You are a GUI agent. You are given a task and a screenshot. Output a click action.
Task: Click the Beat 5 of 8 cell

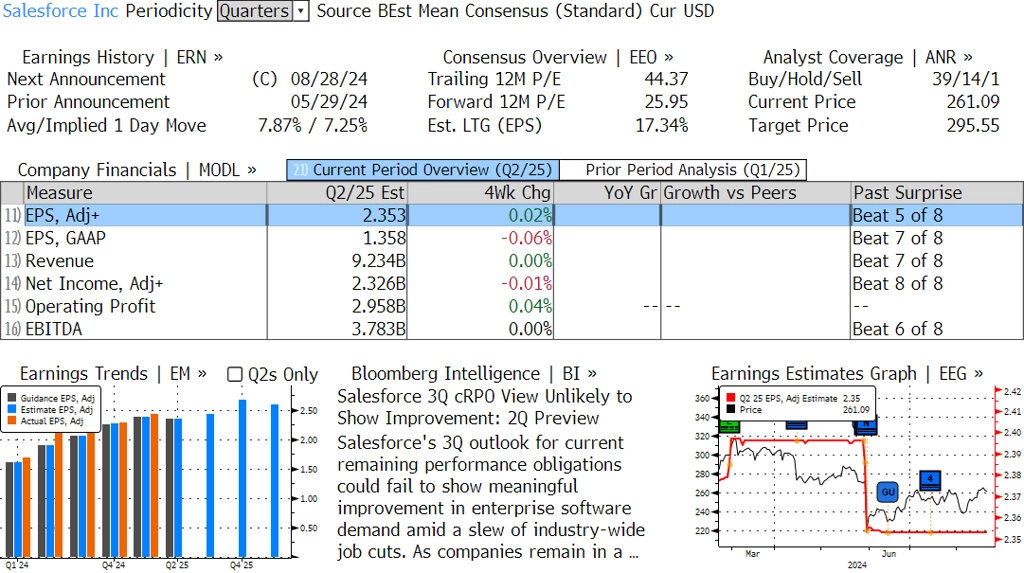[x=897, y=216]
